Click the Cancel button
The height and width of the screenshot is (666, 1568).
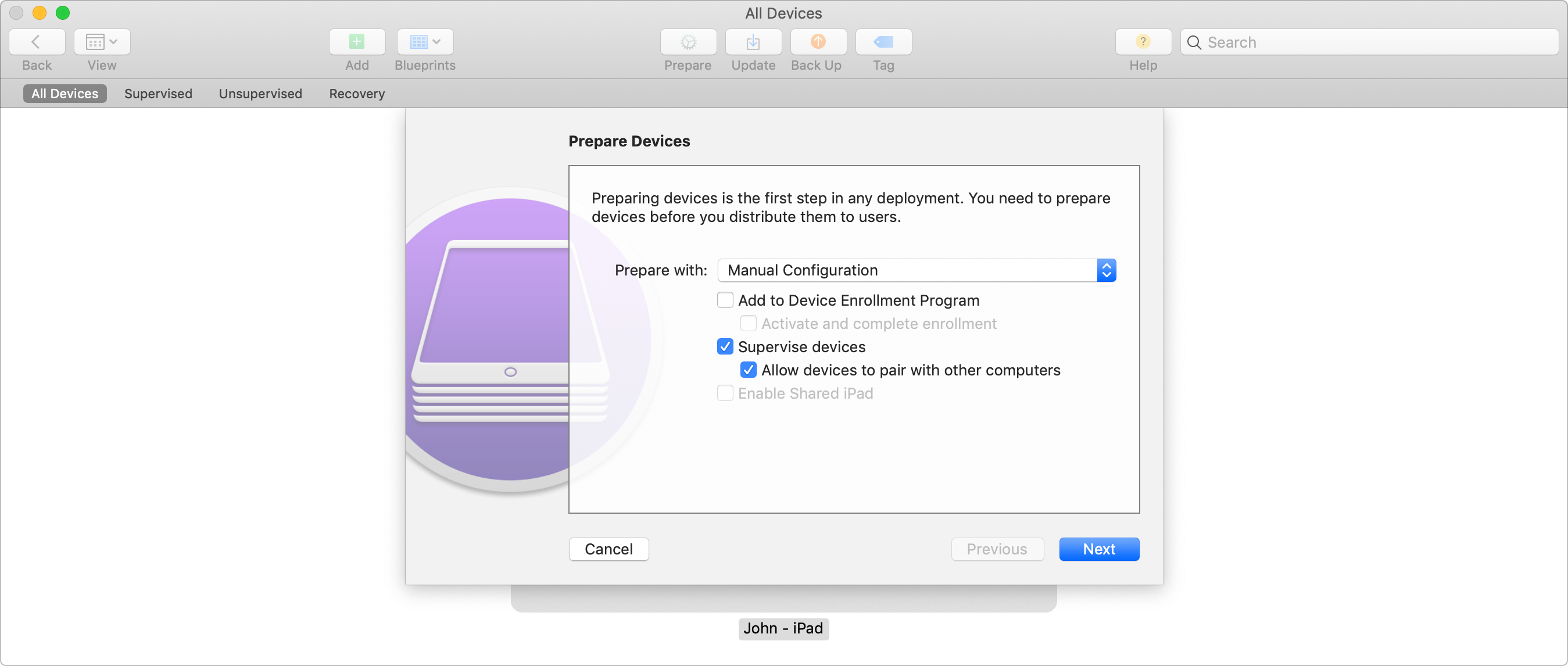pos(608,549)
